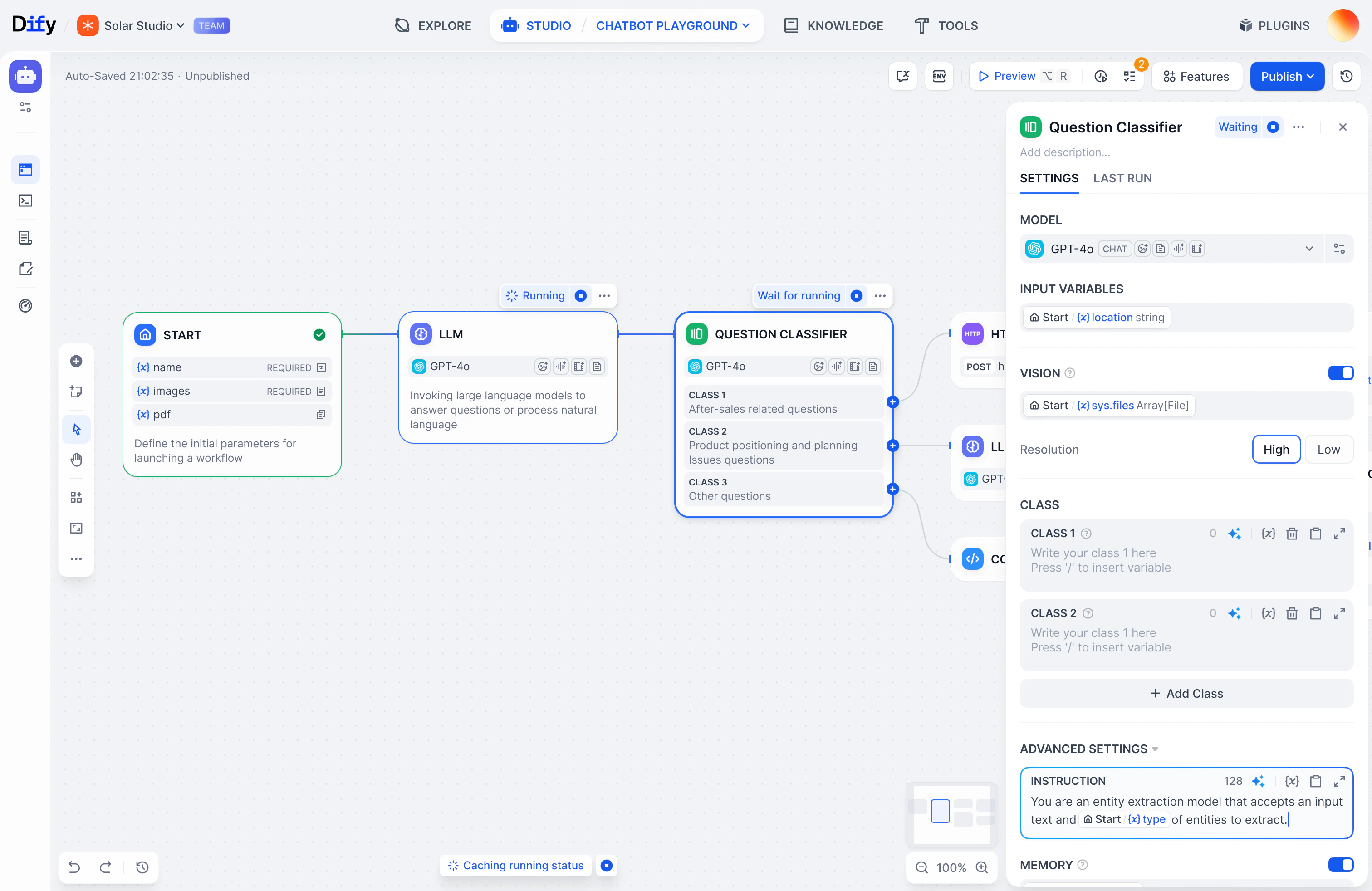
Task: Select the pointer tool in the canvas toolbar
Action: coord(76,429)
